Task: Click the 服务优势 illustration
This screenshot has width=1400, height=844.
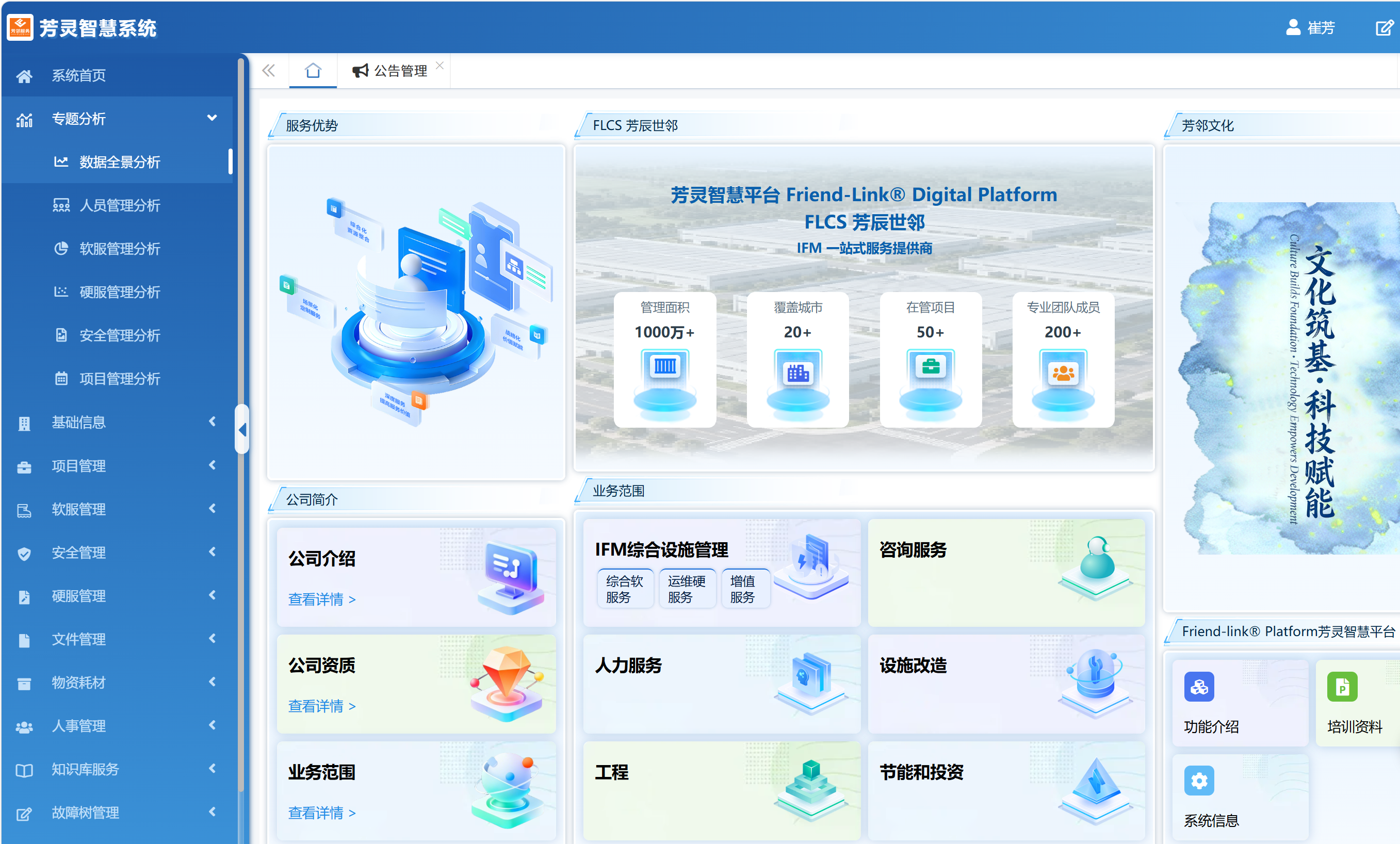Action: (415, 312)
